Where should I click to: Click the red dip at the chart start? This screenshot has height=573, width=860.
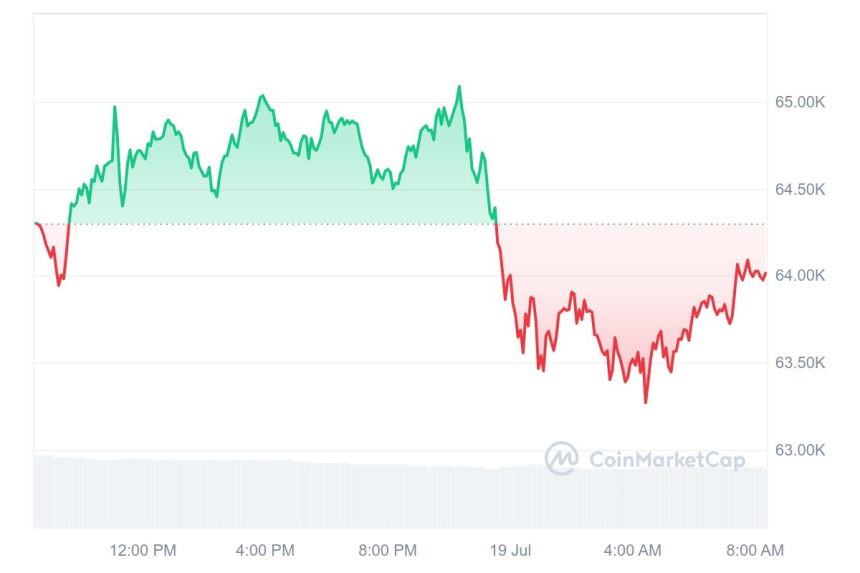[x=58, y=284]
